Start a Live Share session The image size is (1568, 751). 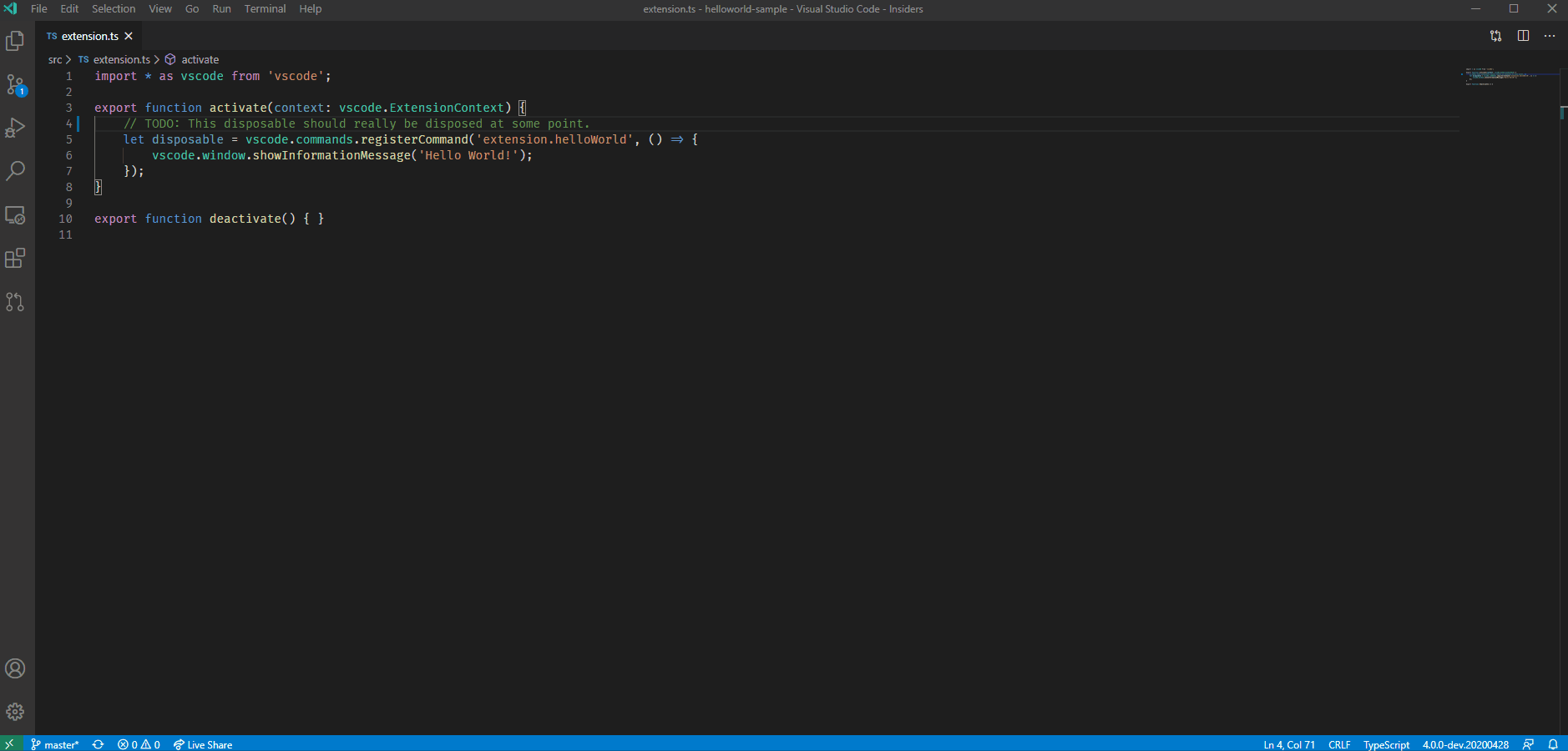203,744
